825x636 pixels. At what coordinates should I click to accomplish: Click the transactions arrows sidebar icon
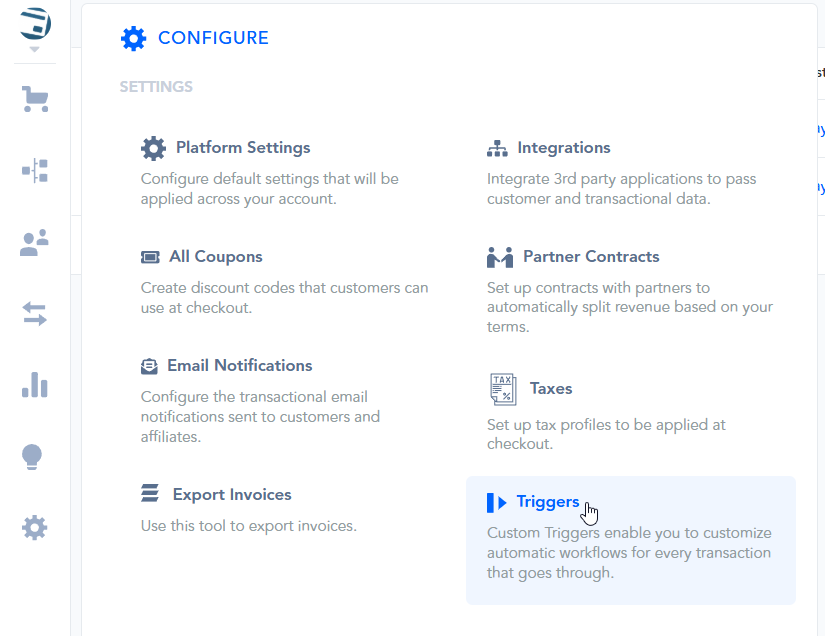click(x=35, y=315)
